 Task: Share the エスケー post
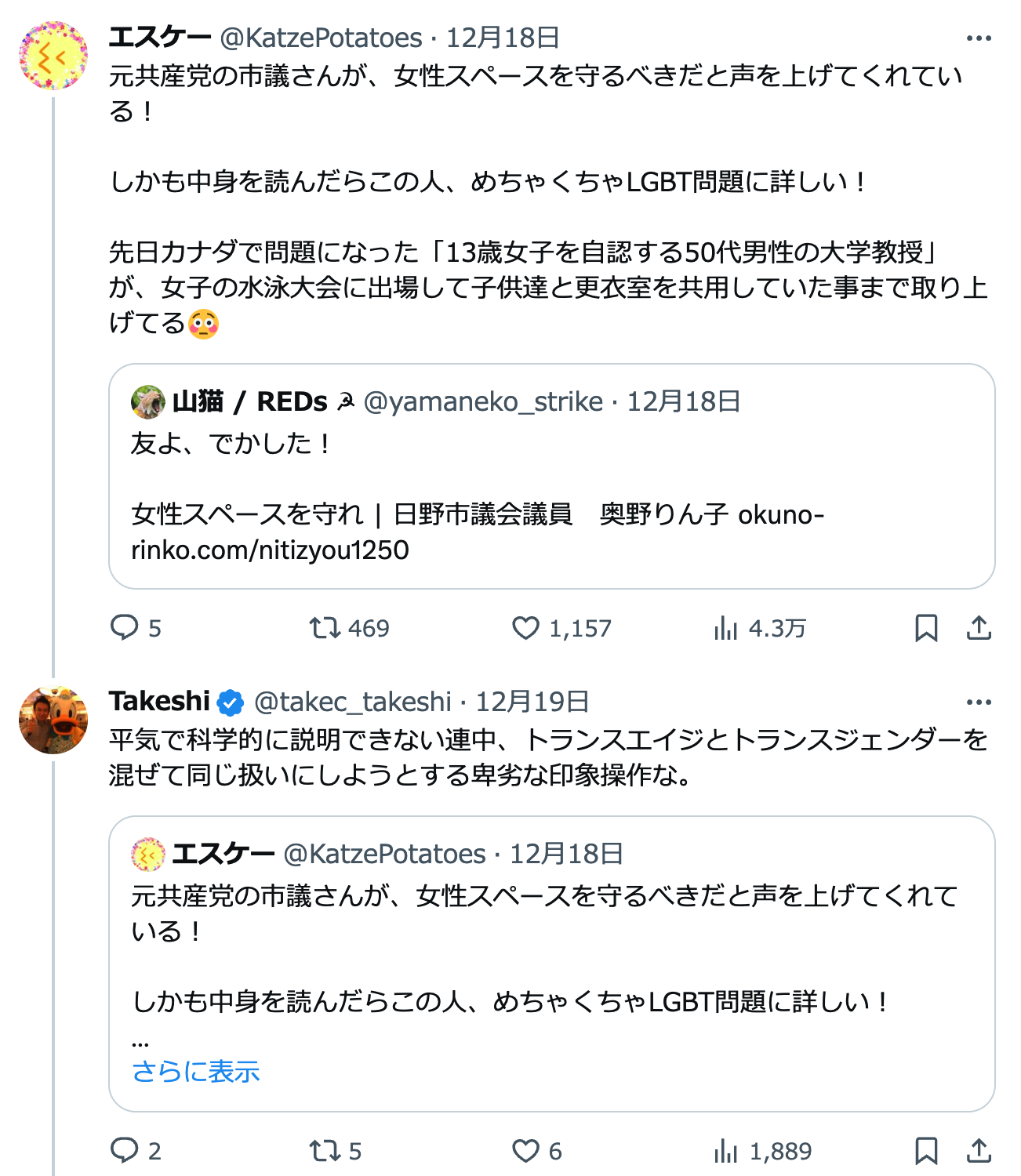coord(979,628)
